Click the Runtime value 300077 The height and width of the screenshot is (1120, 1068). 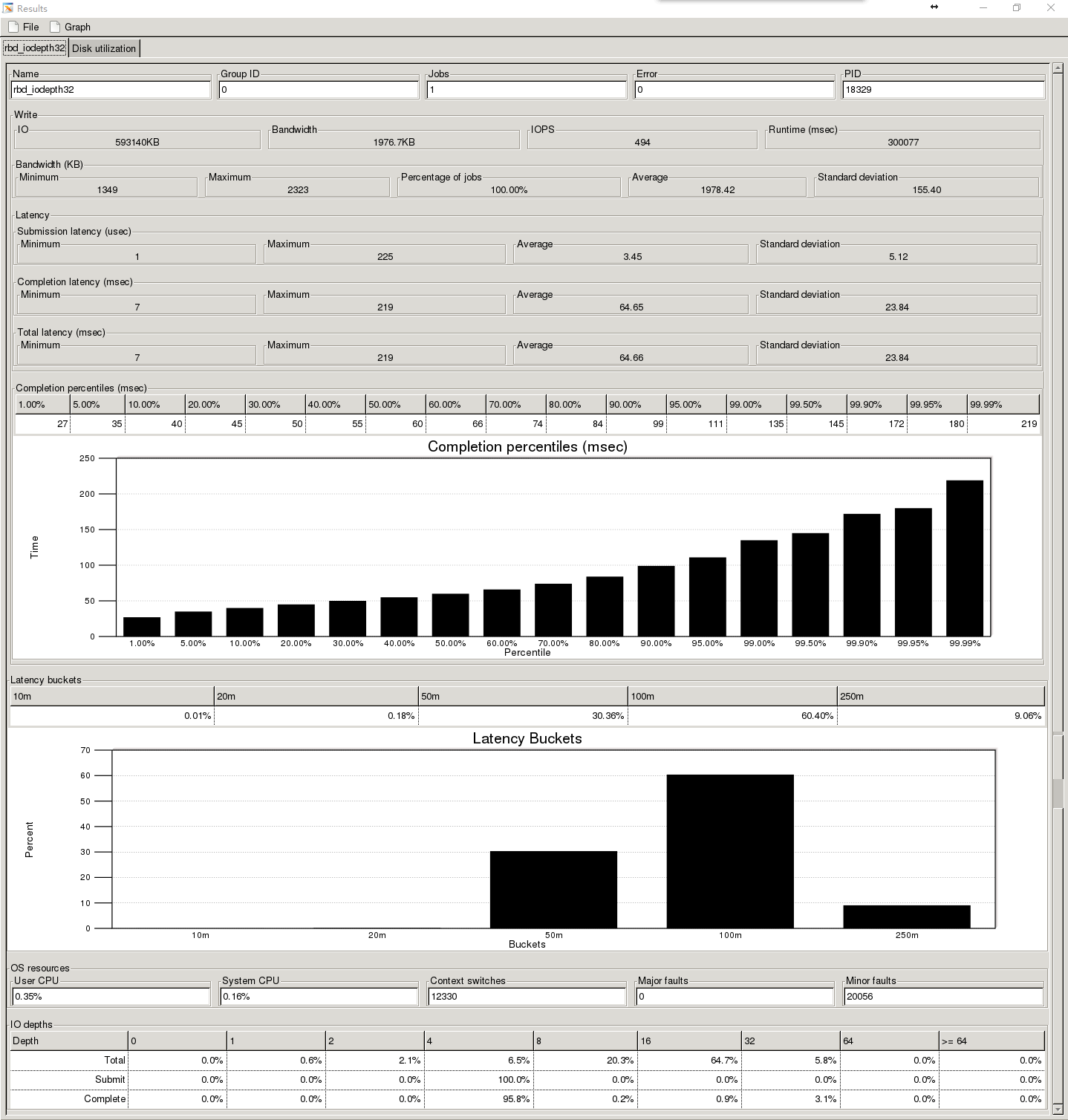click(903, 142)
